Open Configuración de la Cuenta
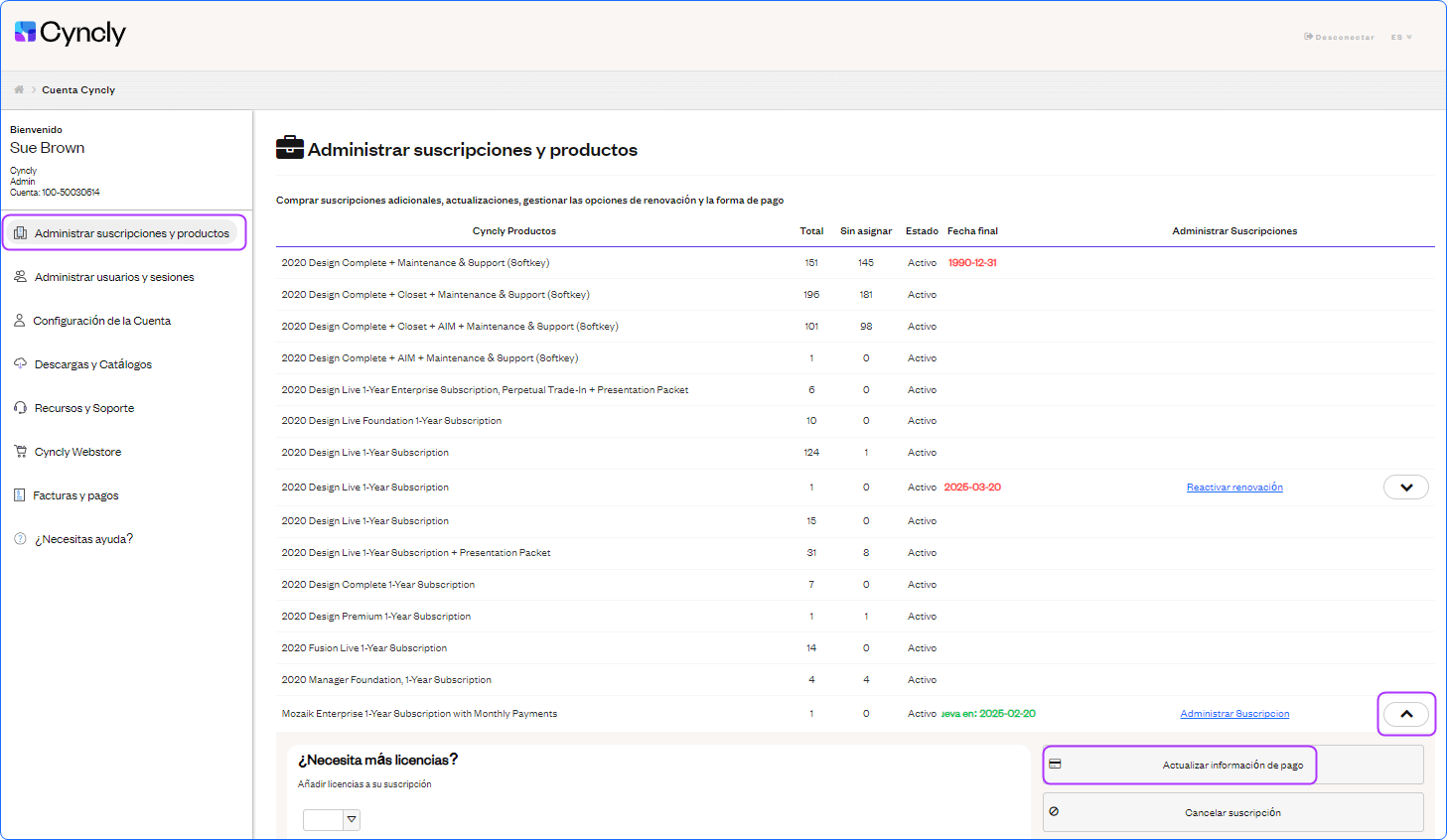 (x=101, y=321)
